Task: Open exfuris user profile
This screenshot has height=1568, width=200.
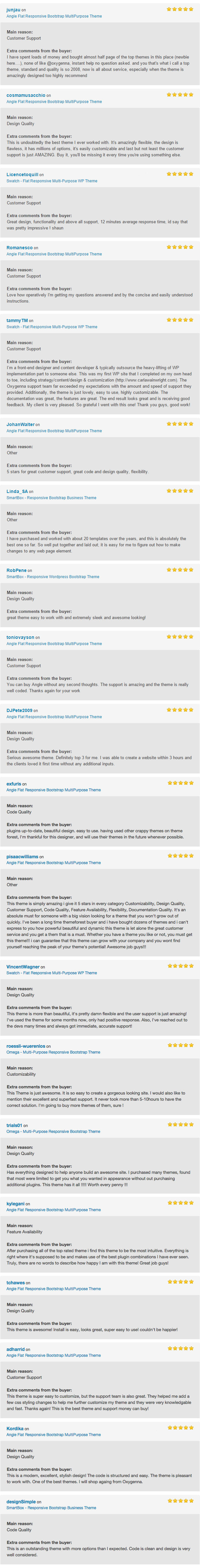Action: [x=14, y=784]
